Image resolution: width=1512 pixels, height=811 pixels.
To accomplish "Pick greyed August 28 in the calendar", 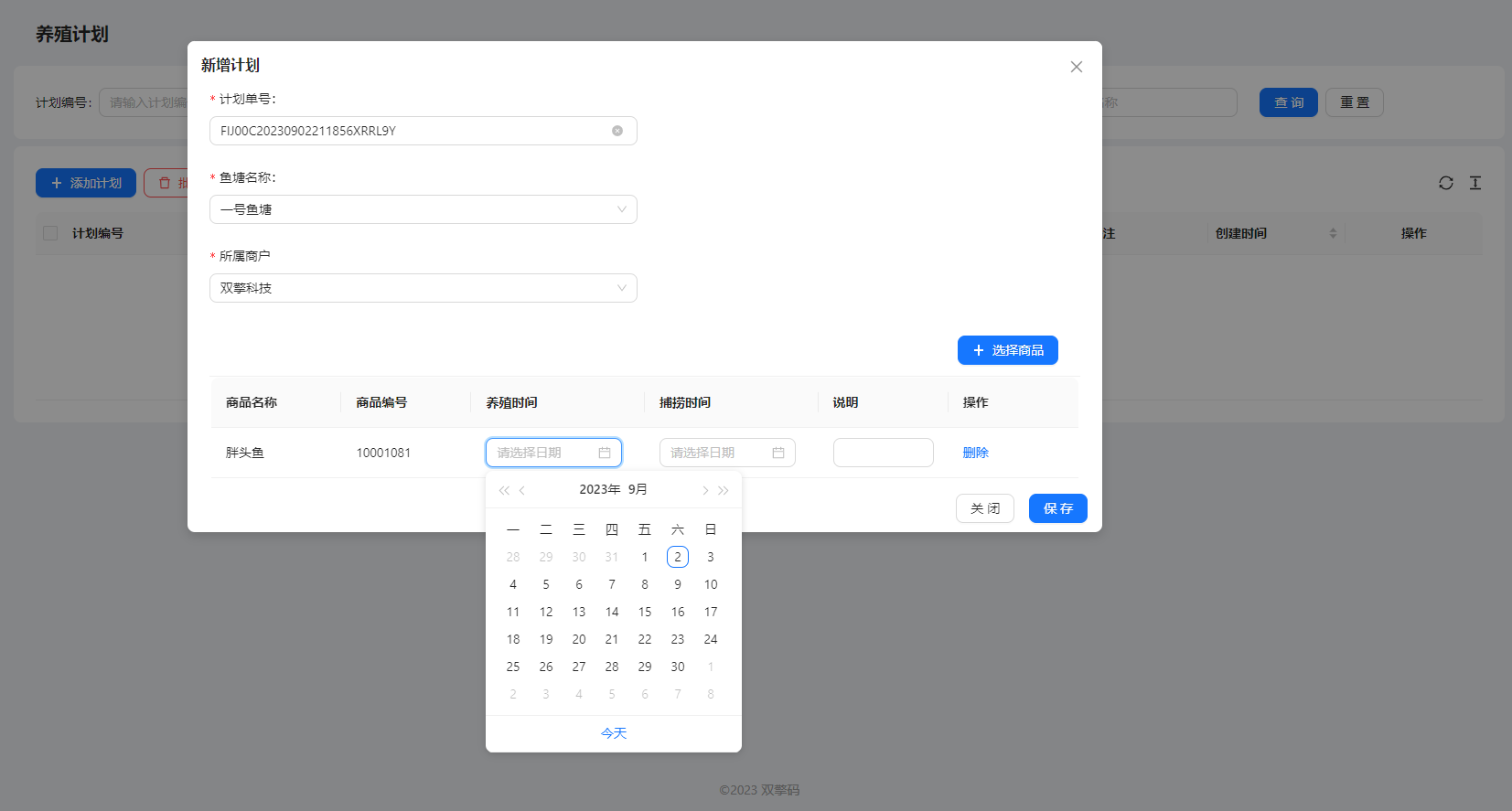I will (513, 557).
